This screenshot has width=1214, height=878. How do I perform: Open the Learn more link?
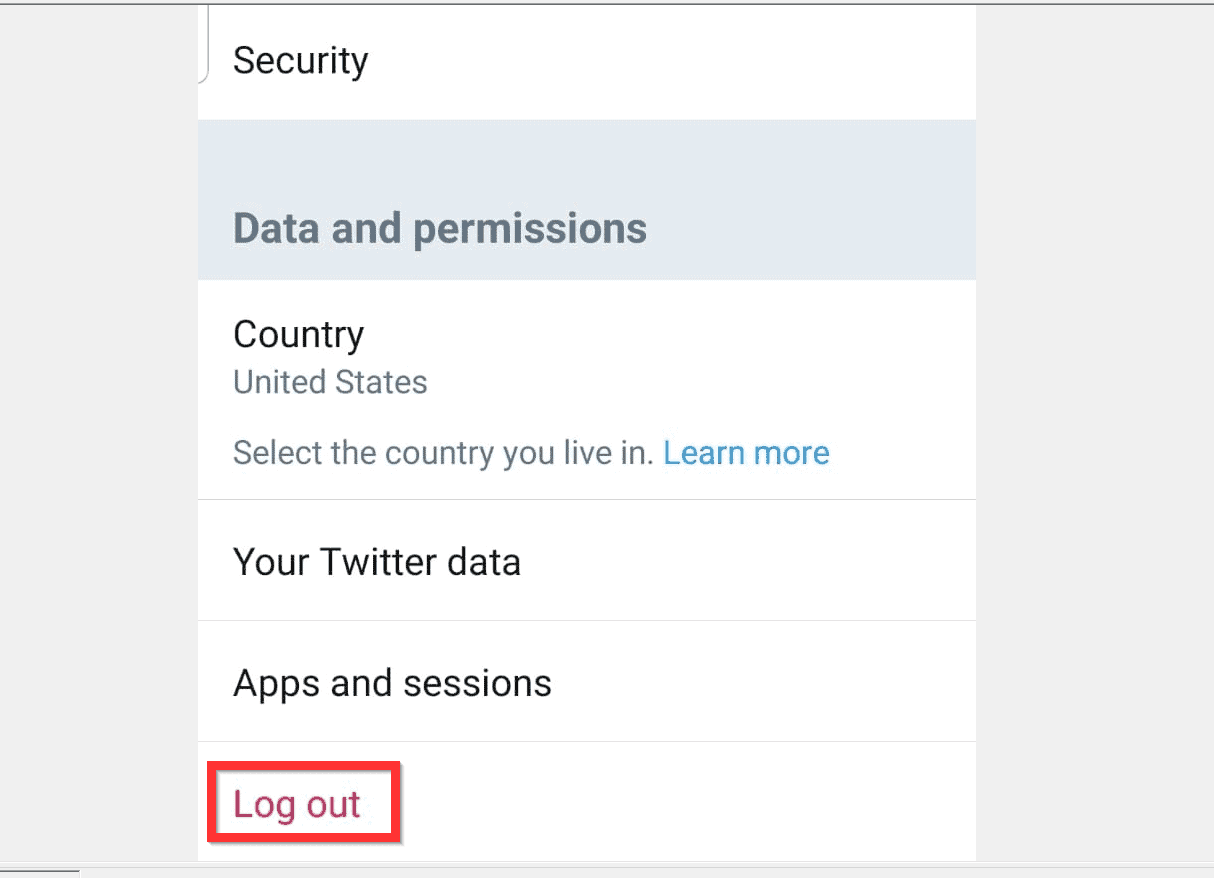746,452
